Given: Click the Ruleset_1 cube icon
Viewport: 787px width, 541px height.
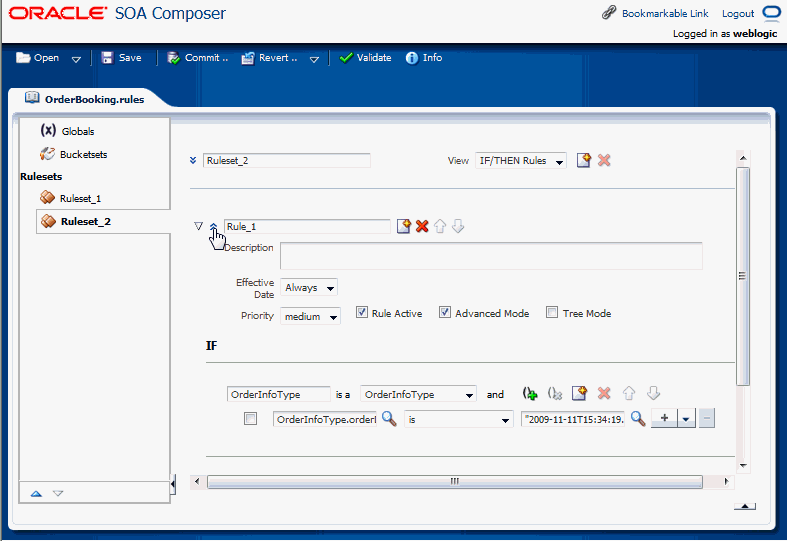Looking at the screenshot, I should 47,197.
